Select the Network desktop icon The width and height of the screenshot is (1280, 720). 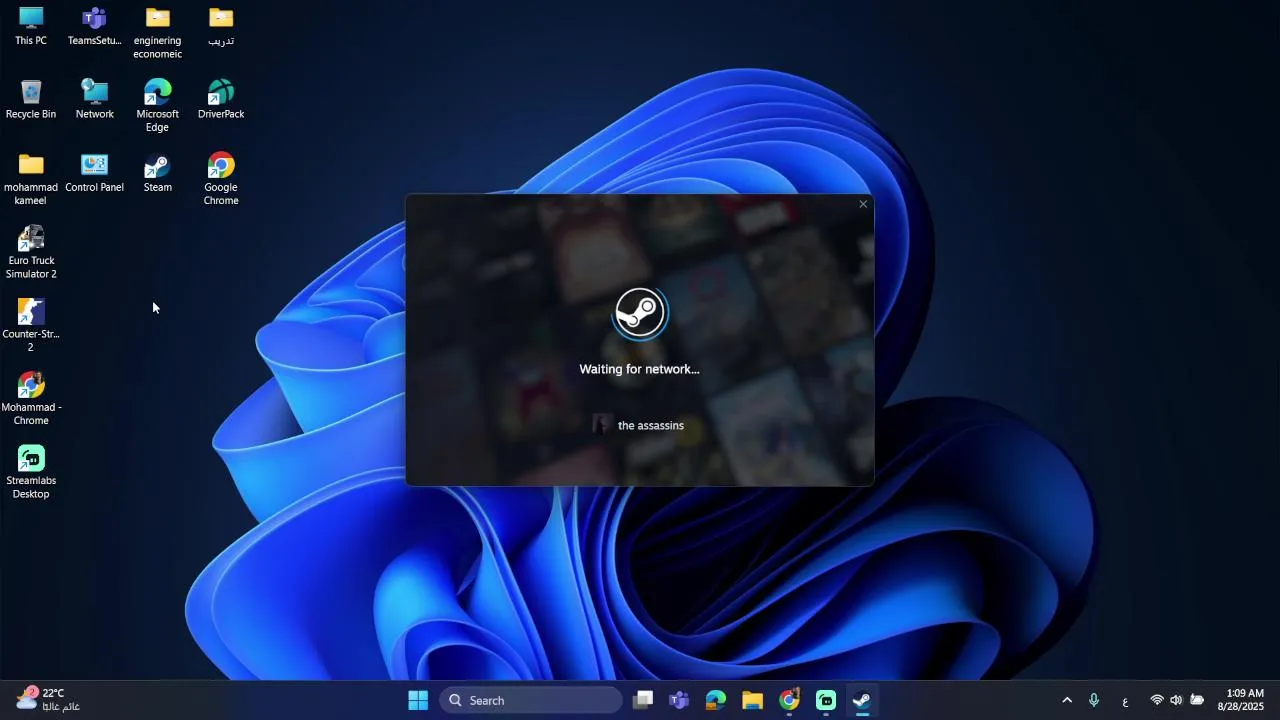(x=94, y=100)
